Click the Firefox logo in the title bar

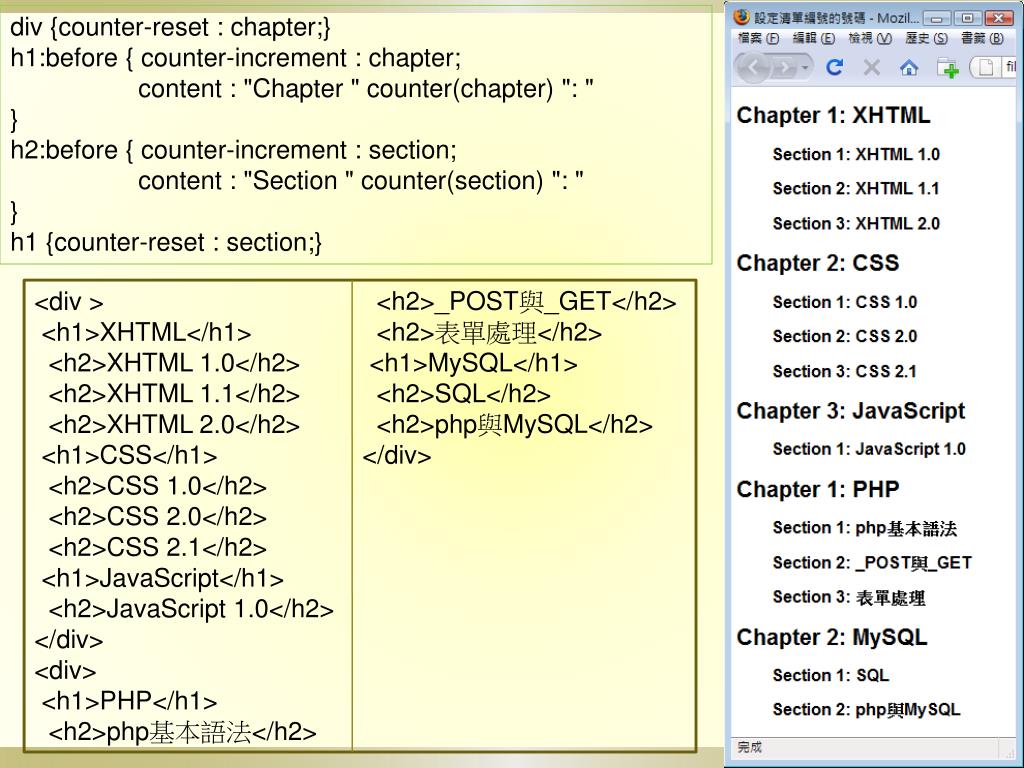(741, 16)
